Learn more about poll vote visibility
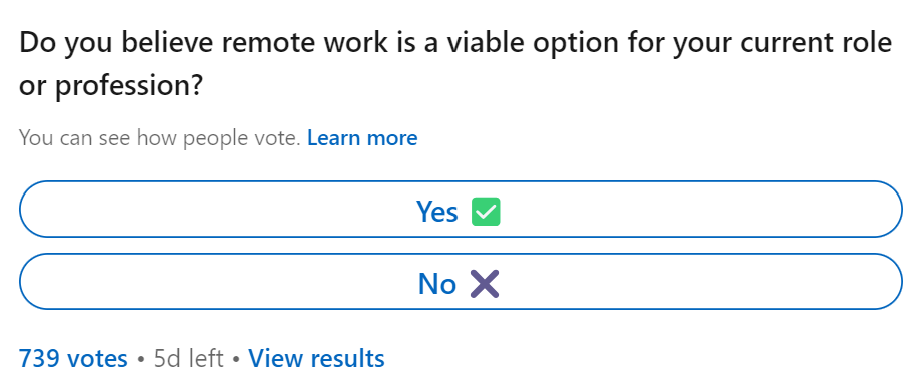 362,138
